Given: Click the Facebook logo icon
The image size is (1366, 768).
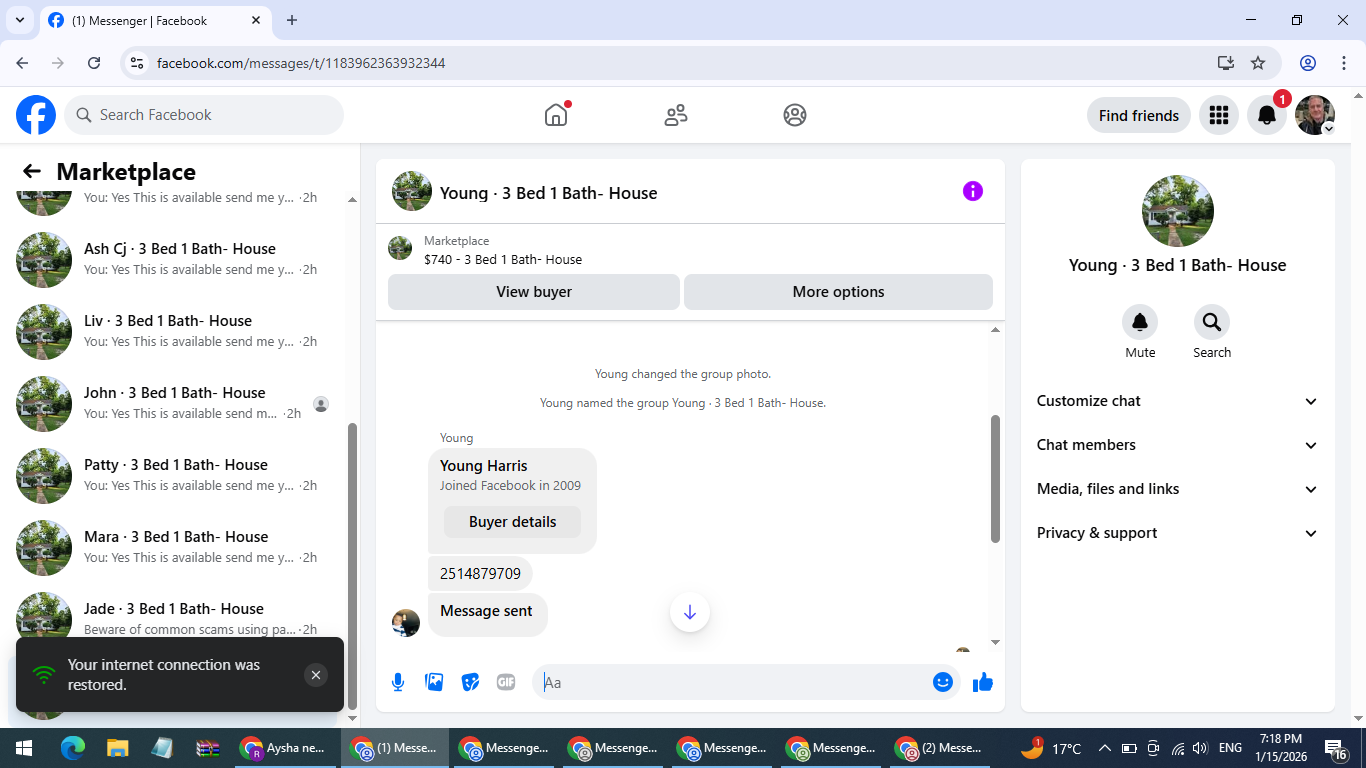Looking at the screenshot, I should (36, 115).
